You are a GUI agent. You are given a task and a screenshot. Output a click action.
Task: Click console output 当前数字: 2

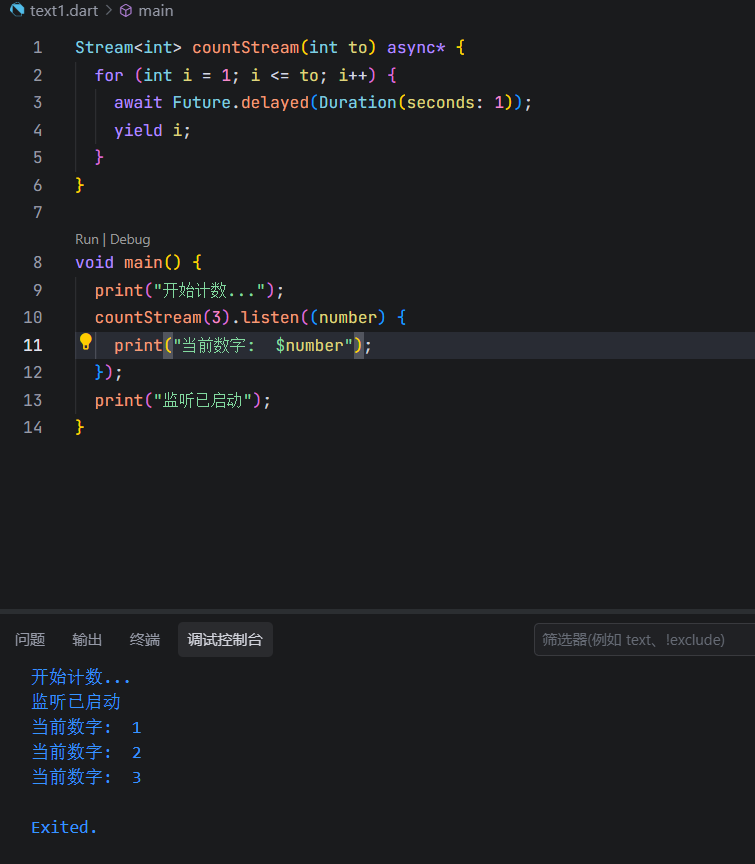pos(87,752)
